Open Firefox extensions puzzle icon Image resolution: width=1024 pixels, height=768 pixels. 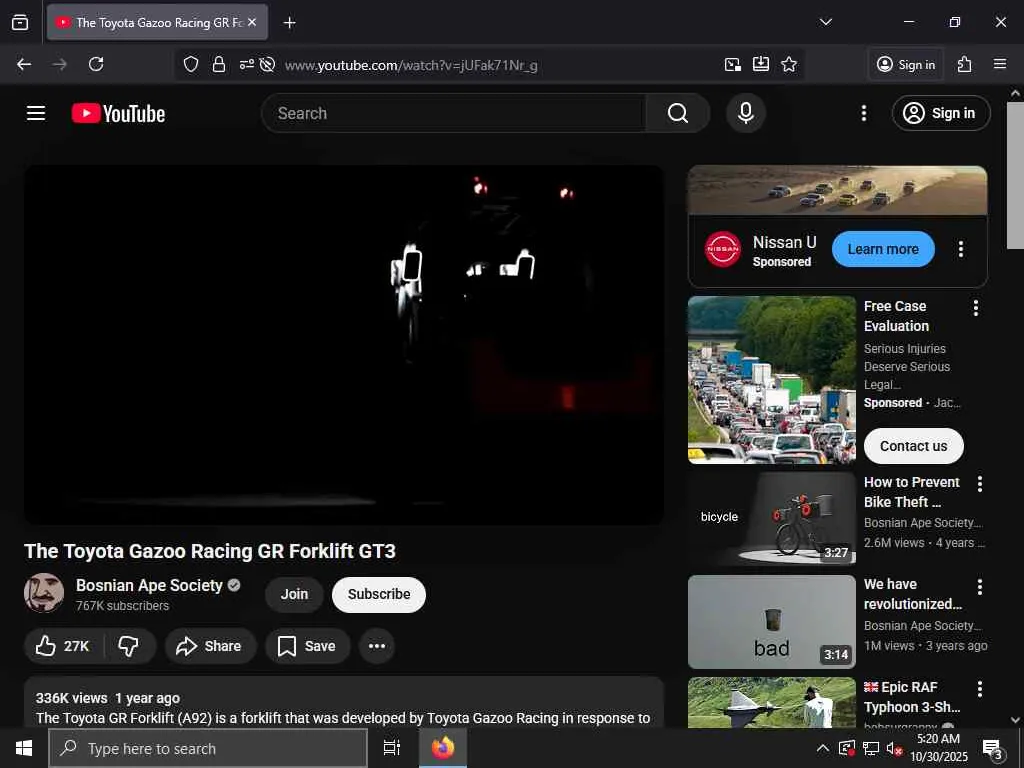(x=965, y=64)
